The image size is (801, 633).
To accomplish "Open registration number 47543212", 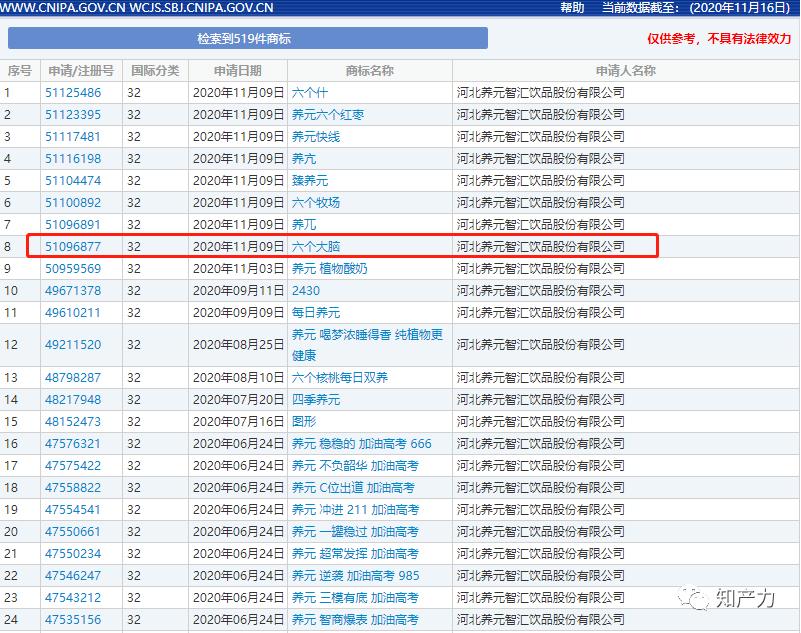I will [x=73, y=597].
